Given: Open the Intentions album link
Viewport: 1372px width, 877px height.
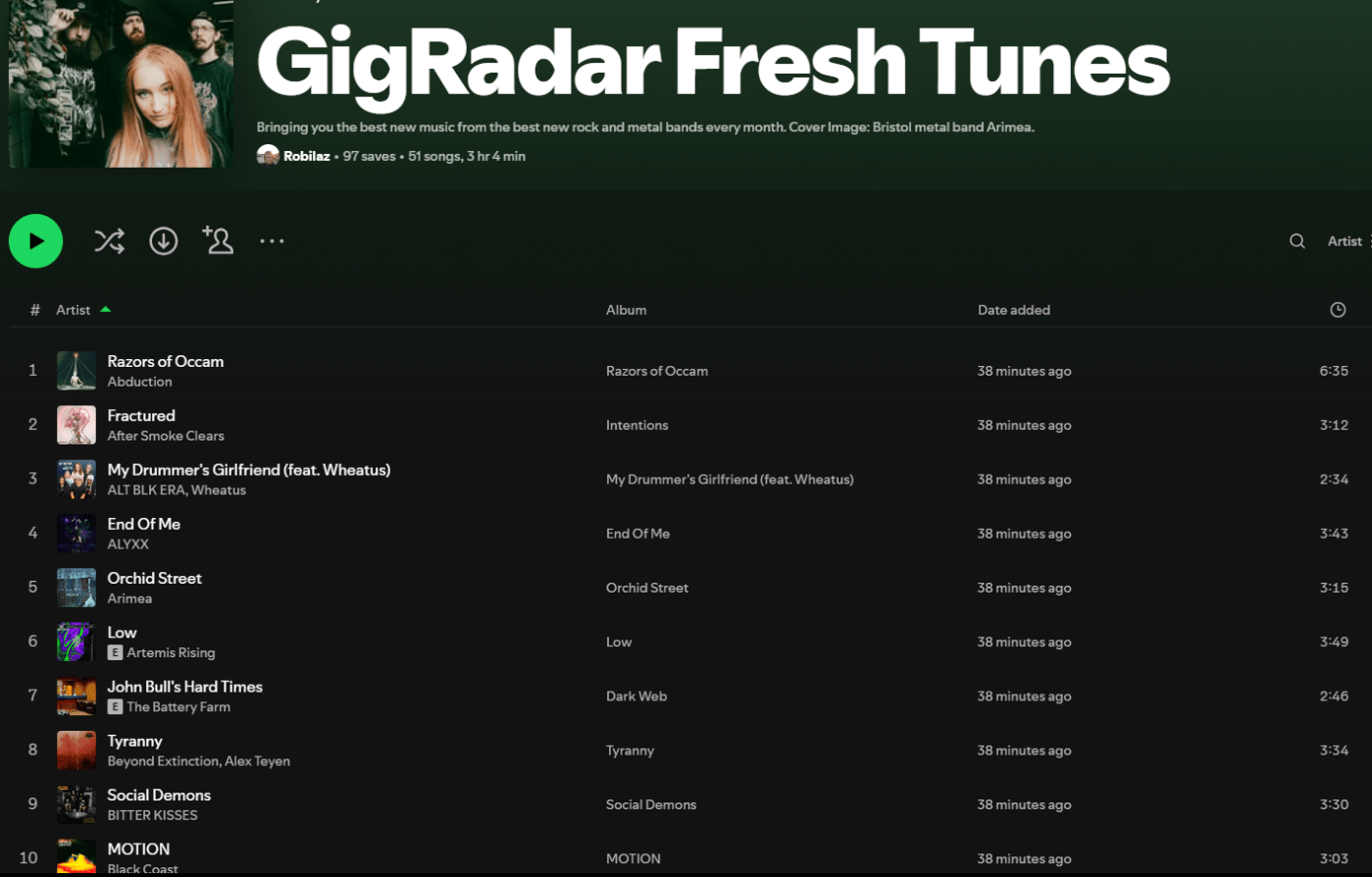Looking at the screenshot, I should pyautogui.click(x=636, y=425).
